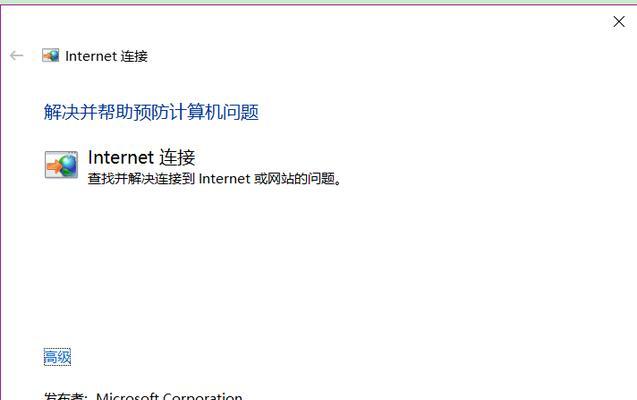This screenshot has height=400, width=637.
Task: Click the globe in the small header icon
Action: [54, 56]
